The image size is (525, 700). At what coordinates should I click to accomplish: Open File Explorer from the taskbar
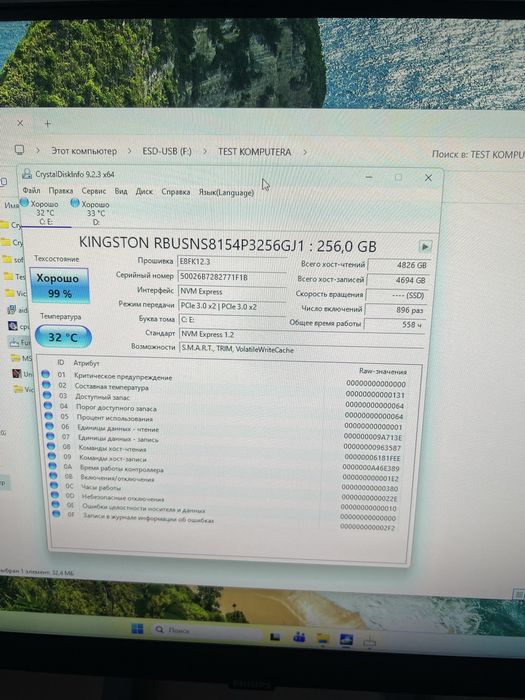tap(323, 638)
